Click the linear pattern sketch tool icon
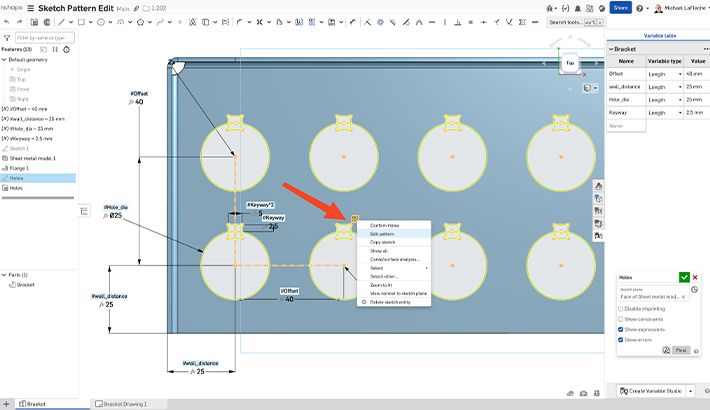Screen dimensions: 710x410 click(312, 22)
